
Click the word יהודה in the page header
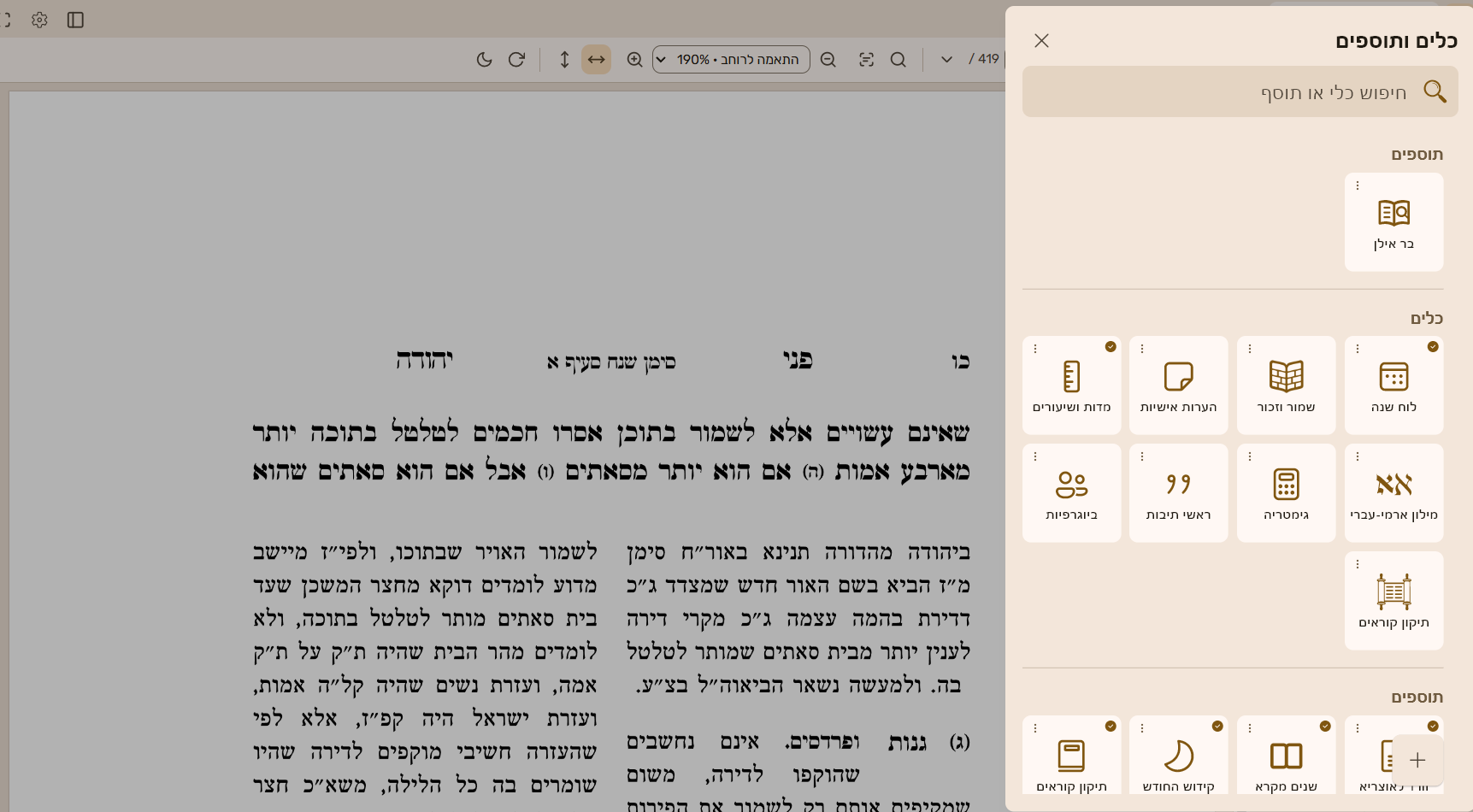pyautogui.click(x=424, y=360)
